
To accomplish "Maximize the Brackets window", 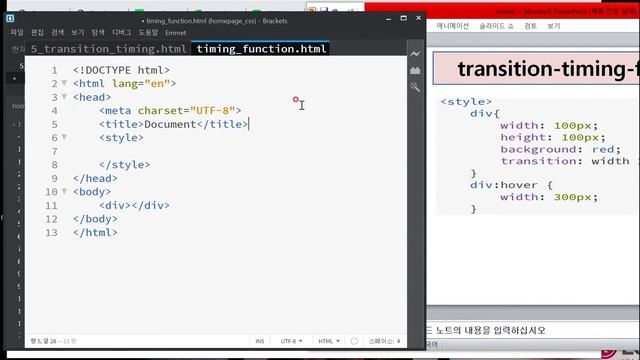I will pyautogui.click(x=404, y=18).
